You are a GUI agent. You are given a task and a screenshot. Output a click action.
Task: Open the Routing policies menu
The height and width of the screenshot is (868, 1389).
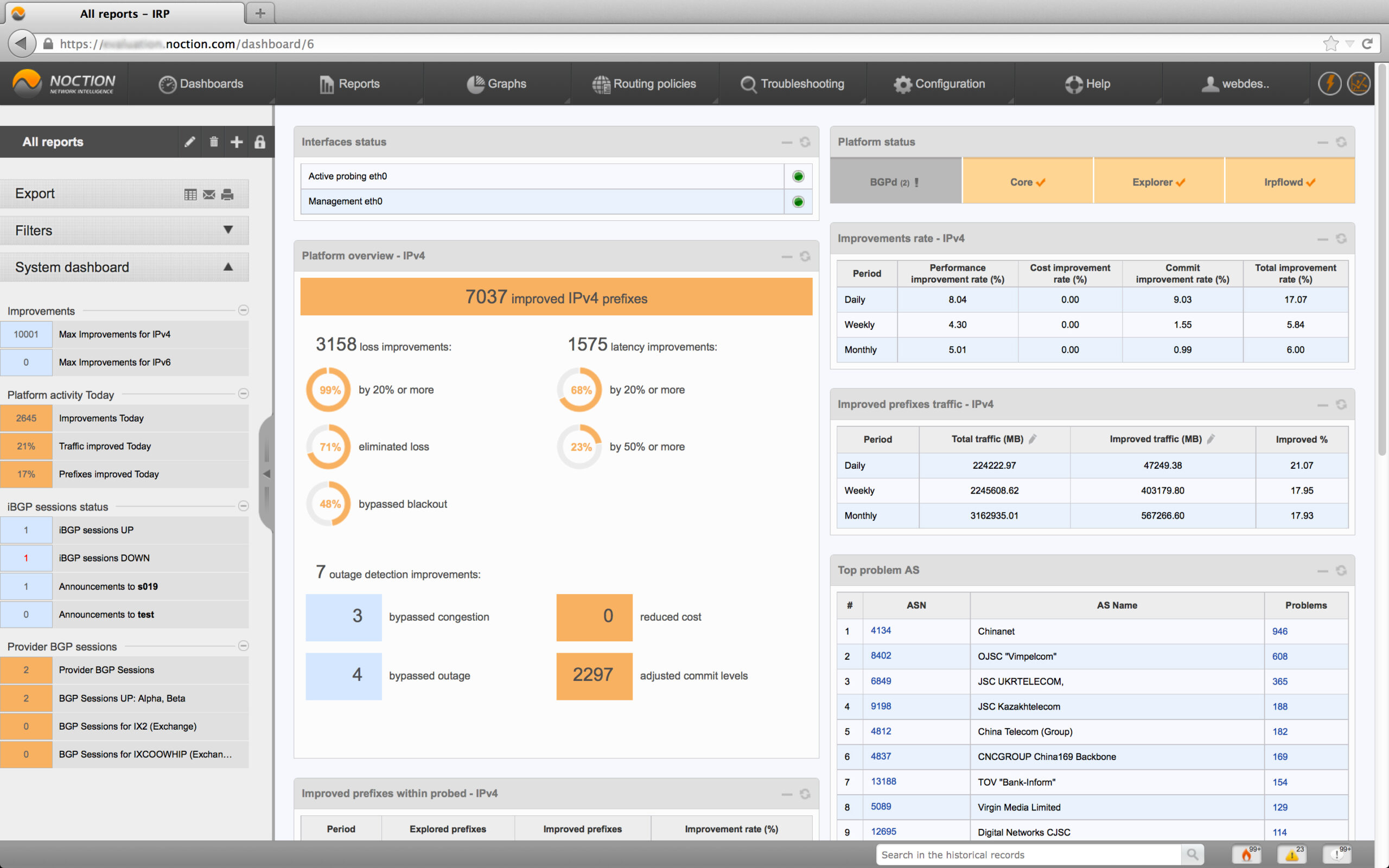tap(644, 84)
